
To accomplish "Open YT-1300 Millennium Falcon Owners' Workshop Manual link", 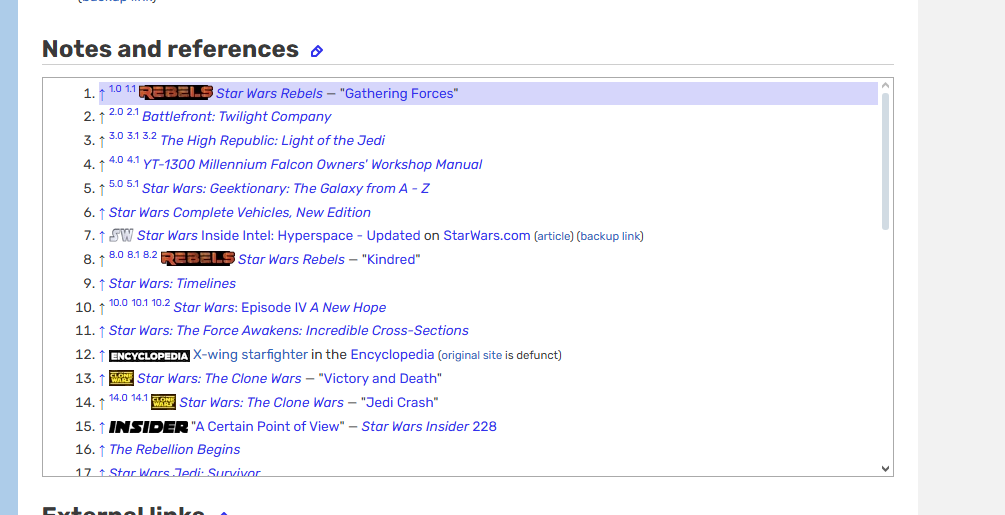I will click(312, 165).
